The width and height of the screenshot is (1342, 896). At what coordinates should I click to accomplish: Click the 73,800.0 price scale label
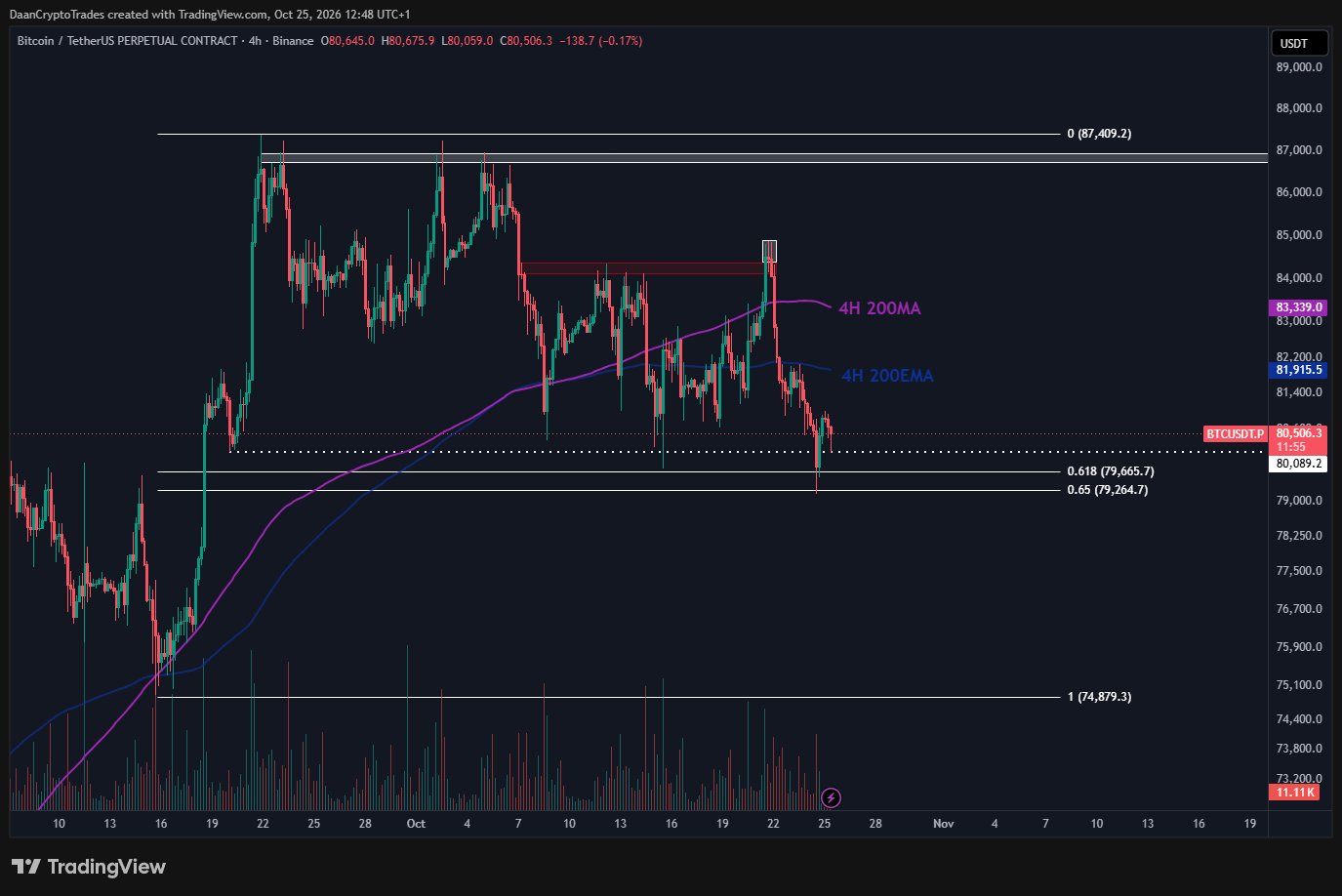(1299, 749)
